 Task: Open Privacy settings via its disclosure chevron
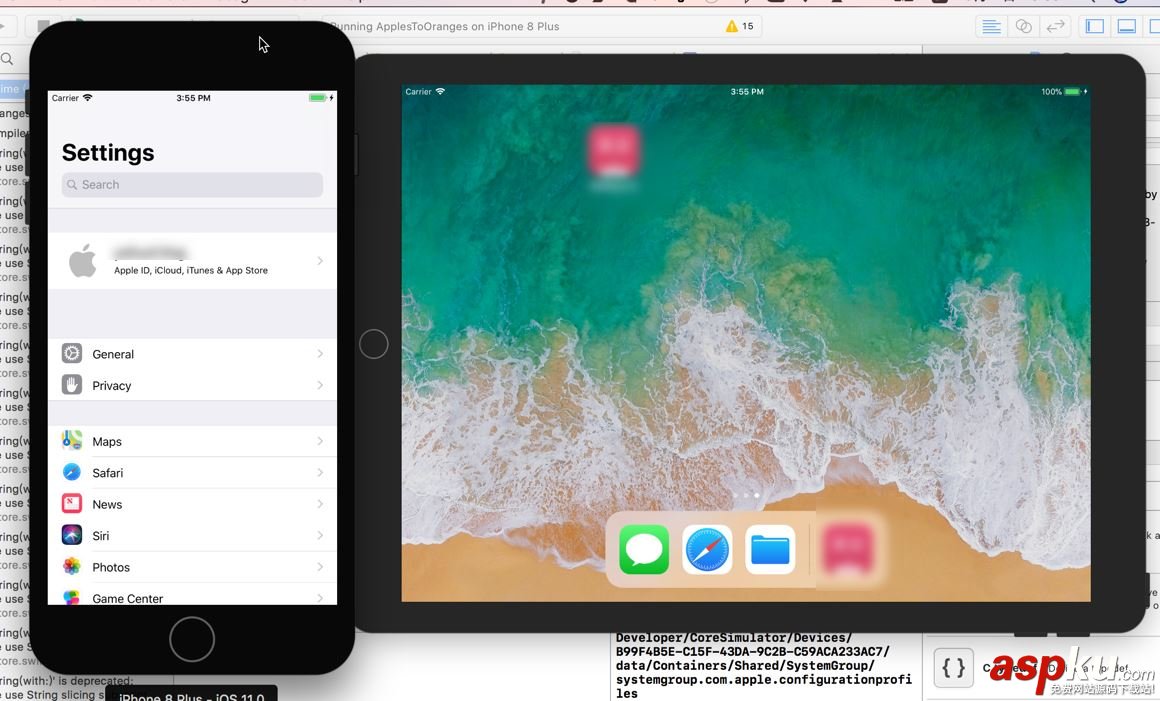[320, 385]
